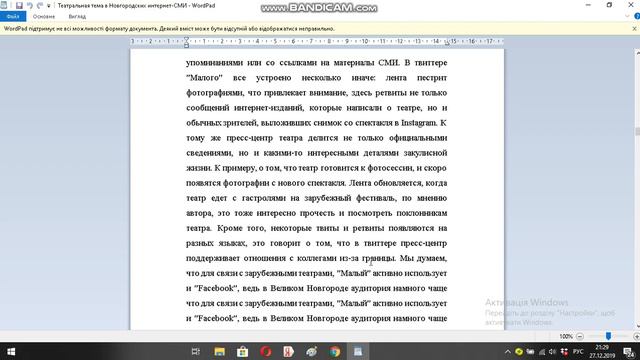Click the word "Facebook" in the first occurrence line
The image size is (640, 360).
(216, 288)
